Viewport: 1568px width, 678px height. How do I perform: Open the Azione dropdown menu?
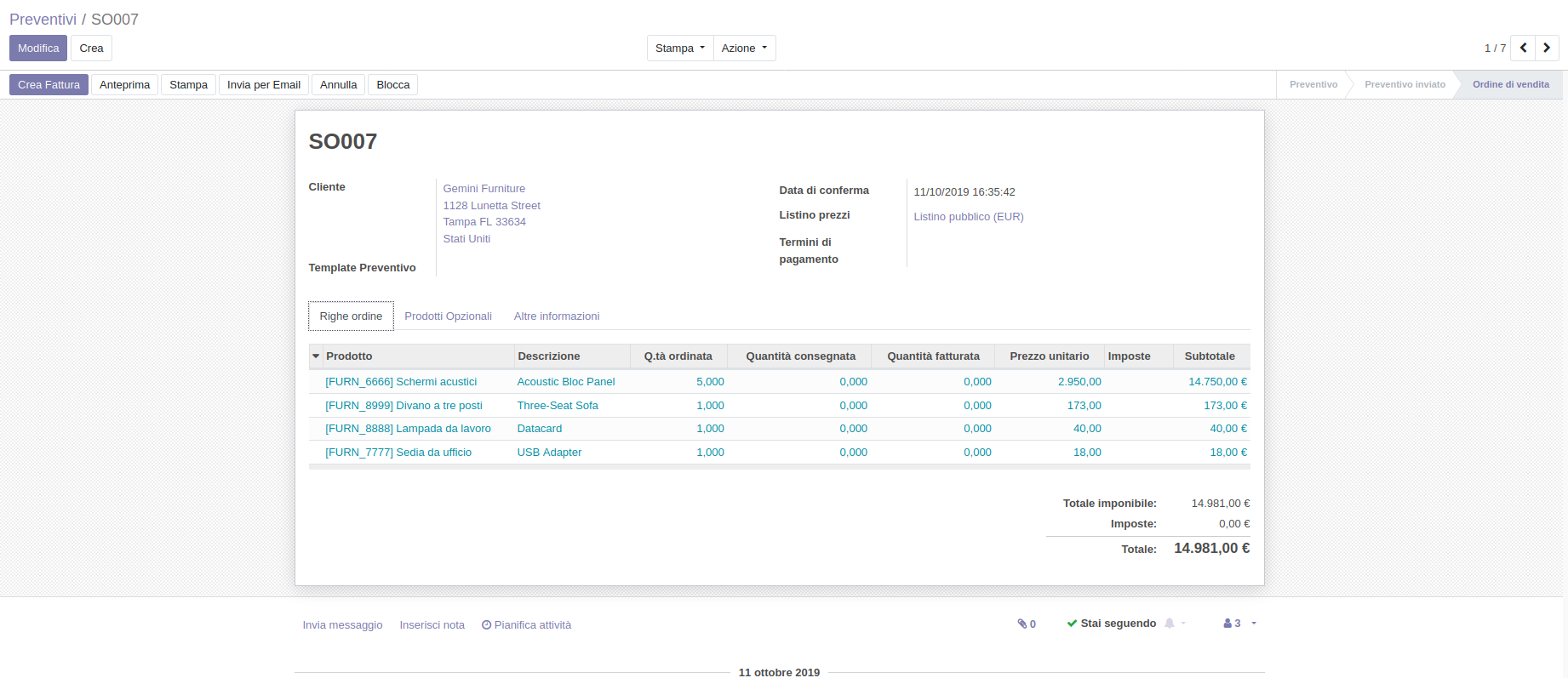(x=744, y=48)
